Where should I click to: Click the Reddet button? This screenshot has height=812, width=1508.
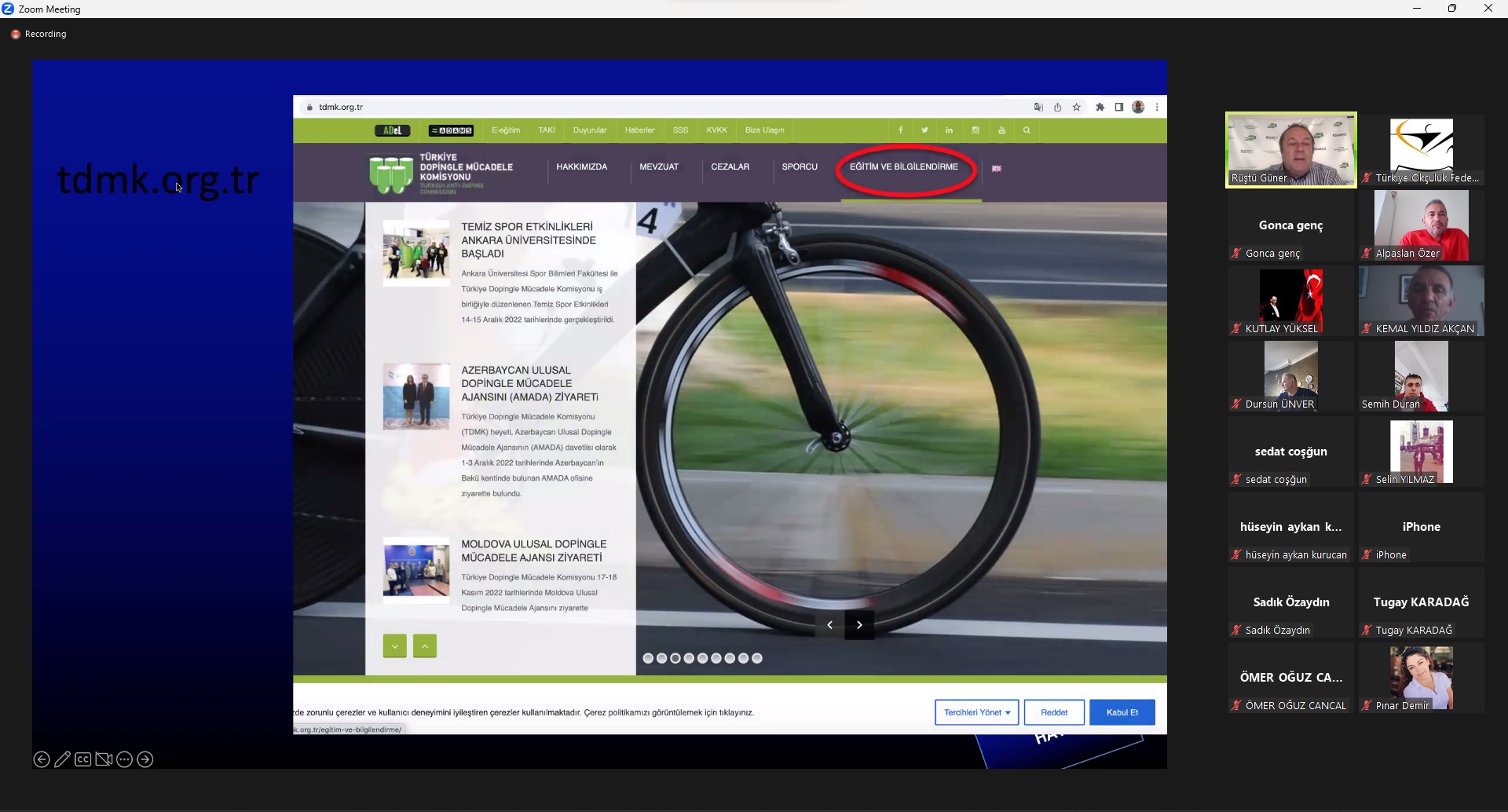coord(1054,712)
